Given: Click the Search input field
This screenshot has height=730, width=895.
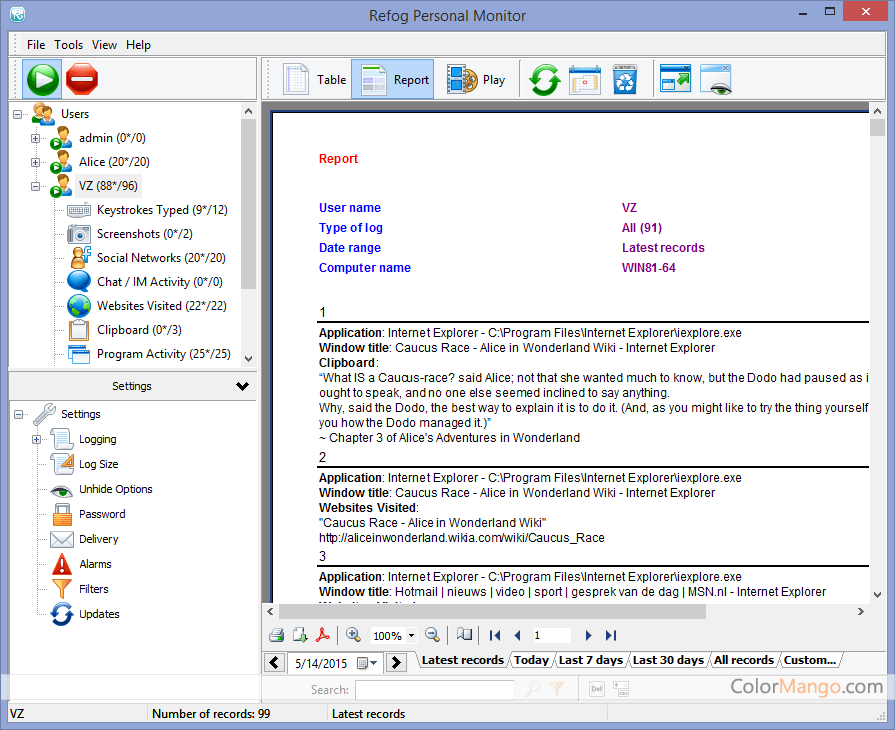Looking at the screenshot, I should 434,689.
